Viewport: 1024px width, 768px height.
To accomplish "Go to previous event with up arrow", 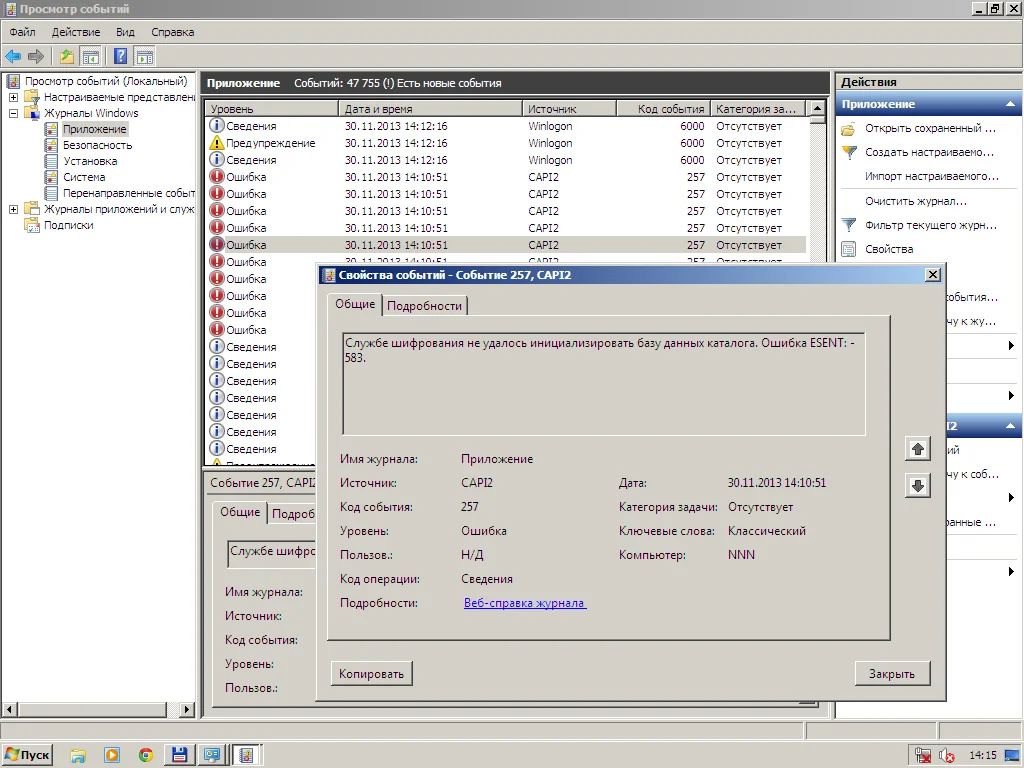I will point(917,449).
